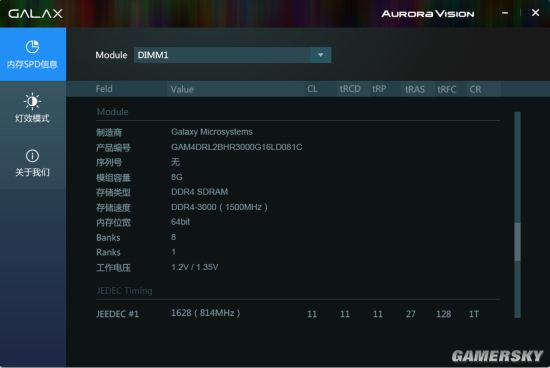Viewport: 550px width, 368px height.
Task: Select the DDR4-3000 speed value row
Action: pos(297,207)
